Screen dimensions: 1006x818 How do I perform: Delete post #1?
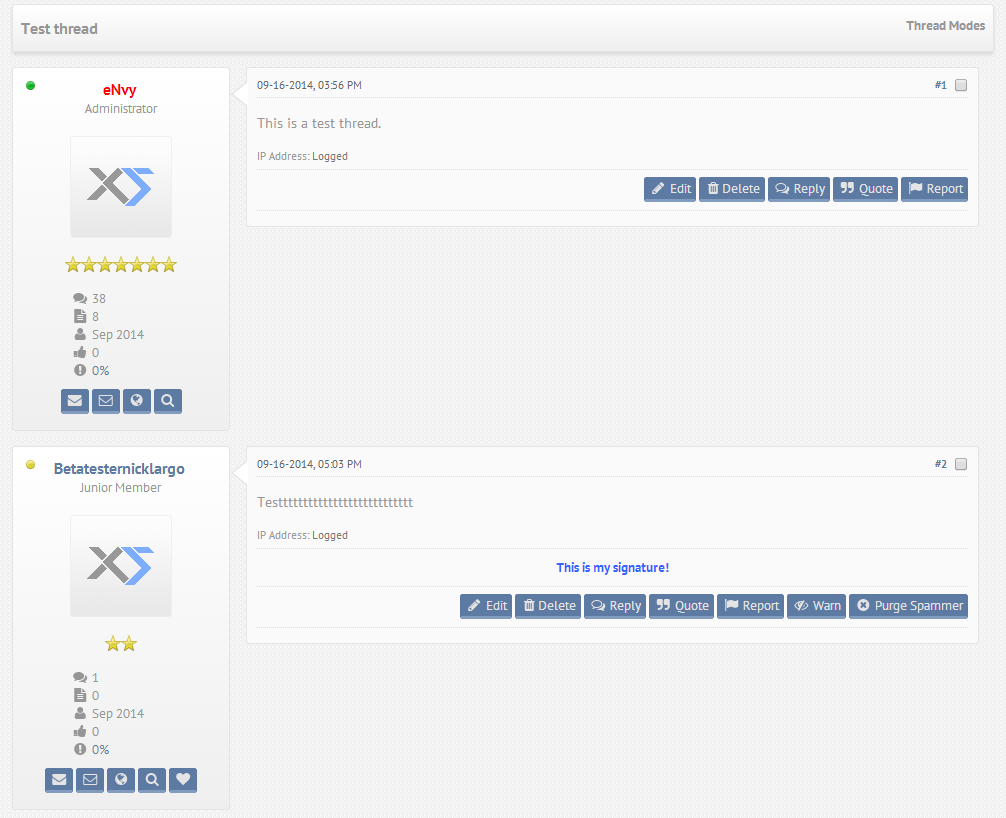coord(732,189)
